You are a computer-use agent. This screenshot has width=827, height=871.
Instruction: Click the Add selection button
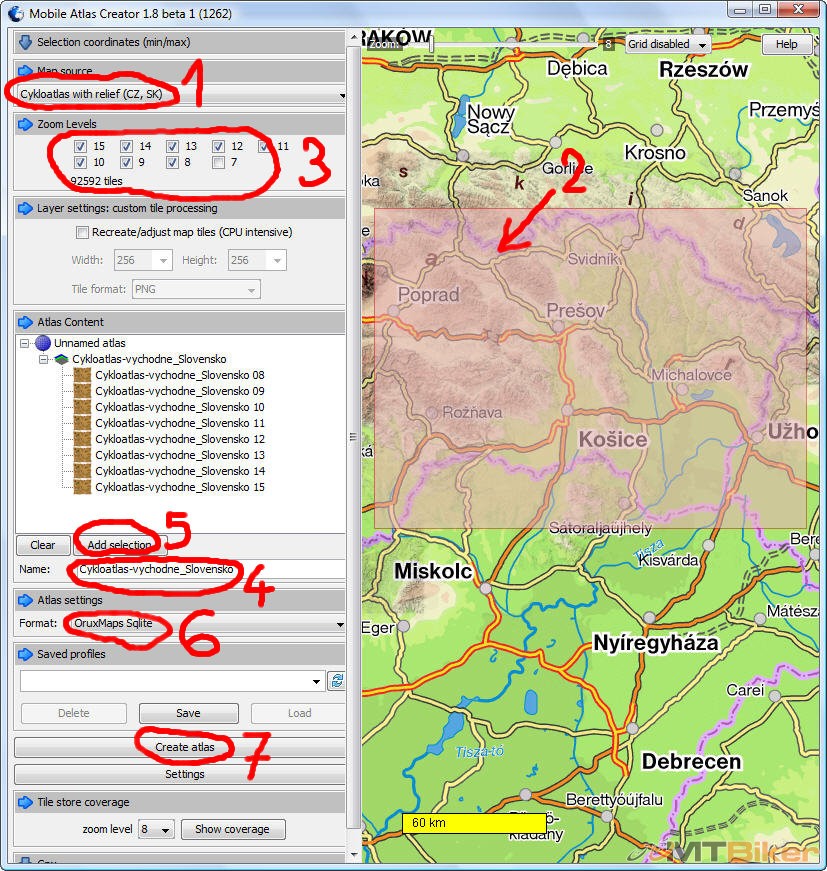point(119,545)
